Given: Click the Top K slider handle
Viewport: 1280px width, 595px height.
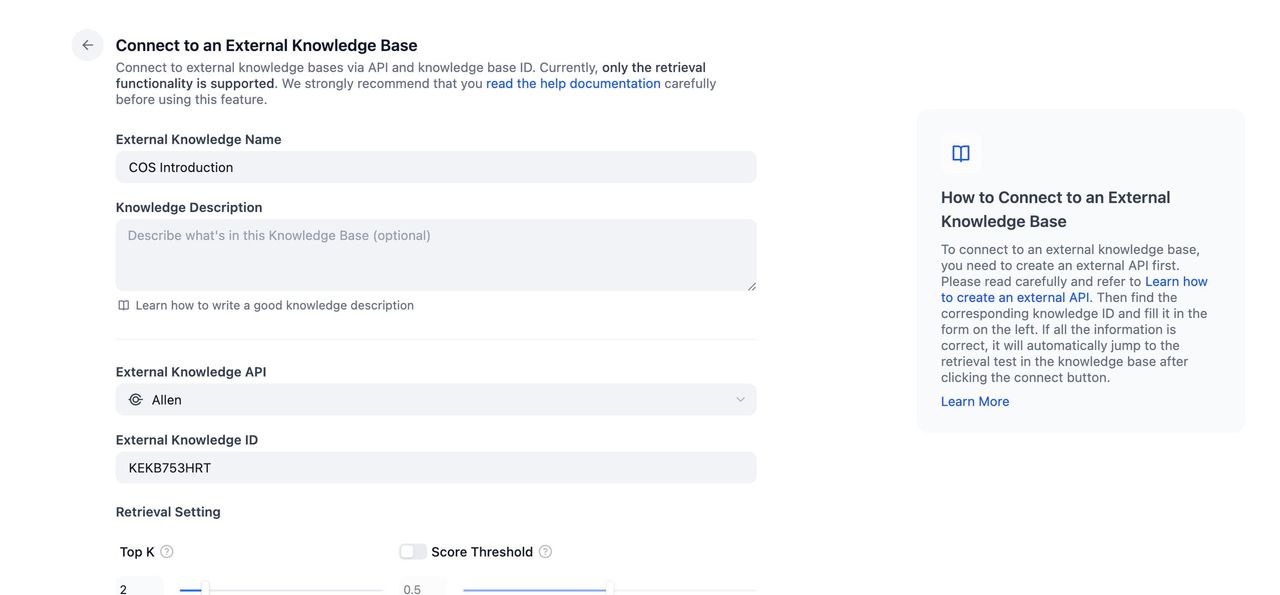Looking at the screenshot, I should [205, 588].
